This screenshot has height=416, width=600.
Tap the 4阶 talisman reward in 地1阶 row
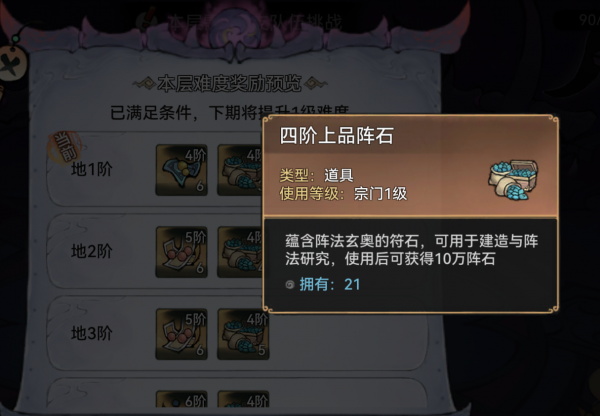181,170
